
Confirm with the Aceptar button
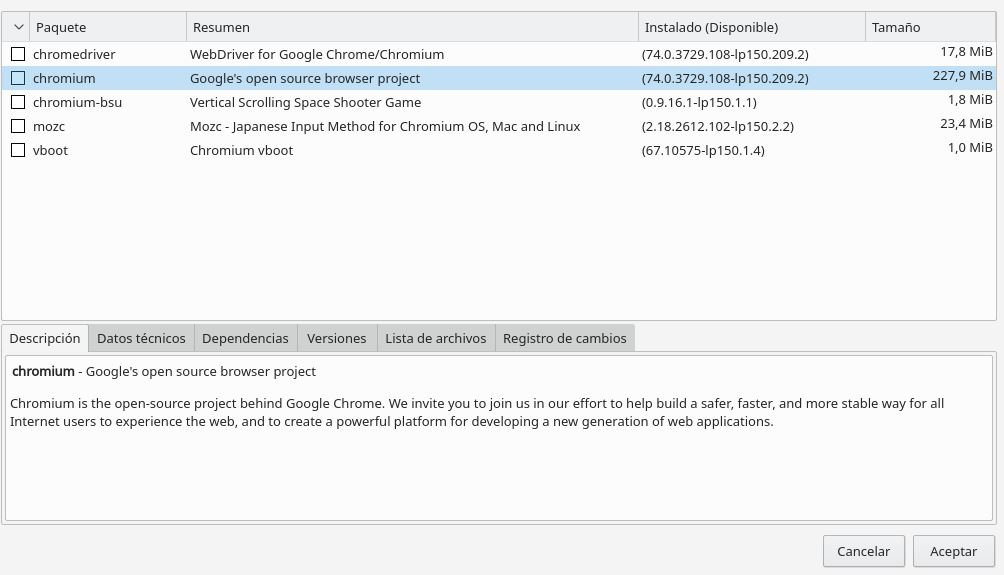click(x=953, y=551)
